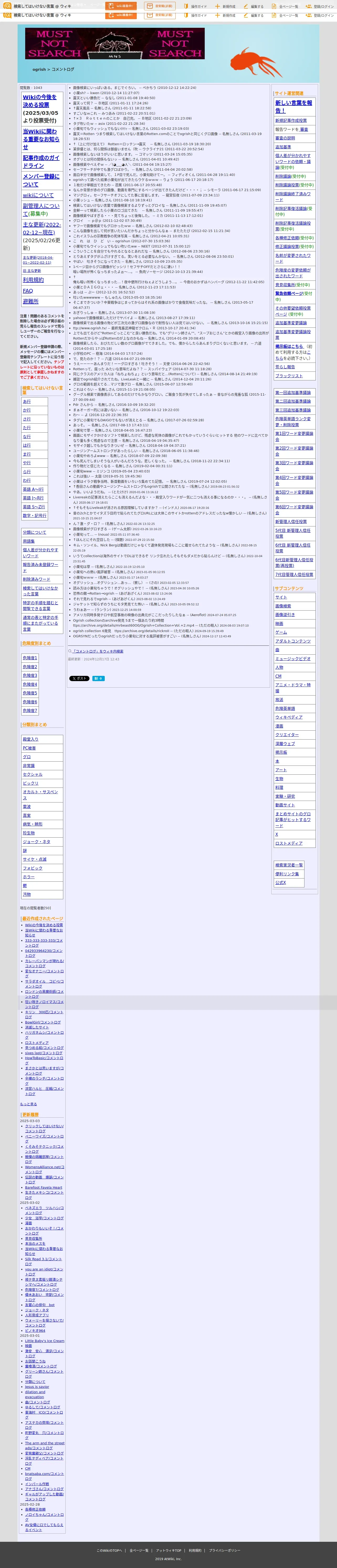Open 全ページ一覧 footer link
The width and height of the screenshot is (337, 1568).
point(138,1550)
